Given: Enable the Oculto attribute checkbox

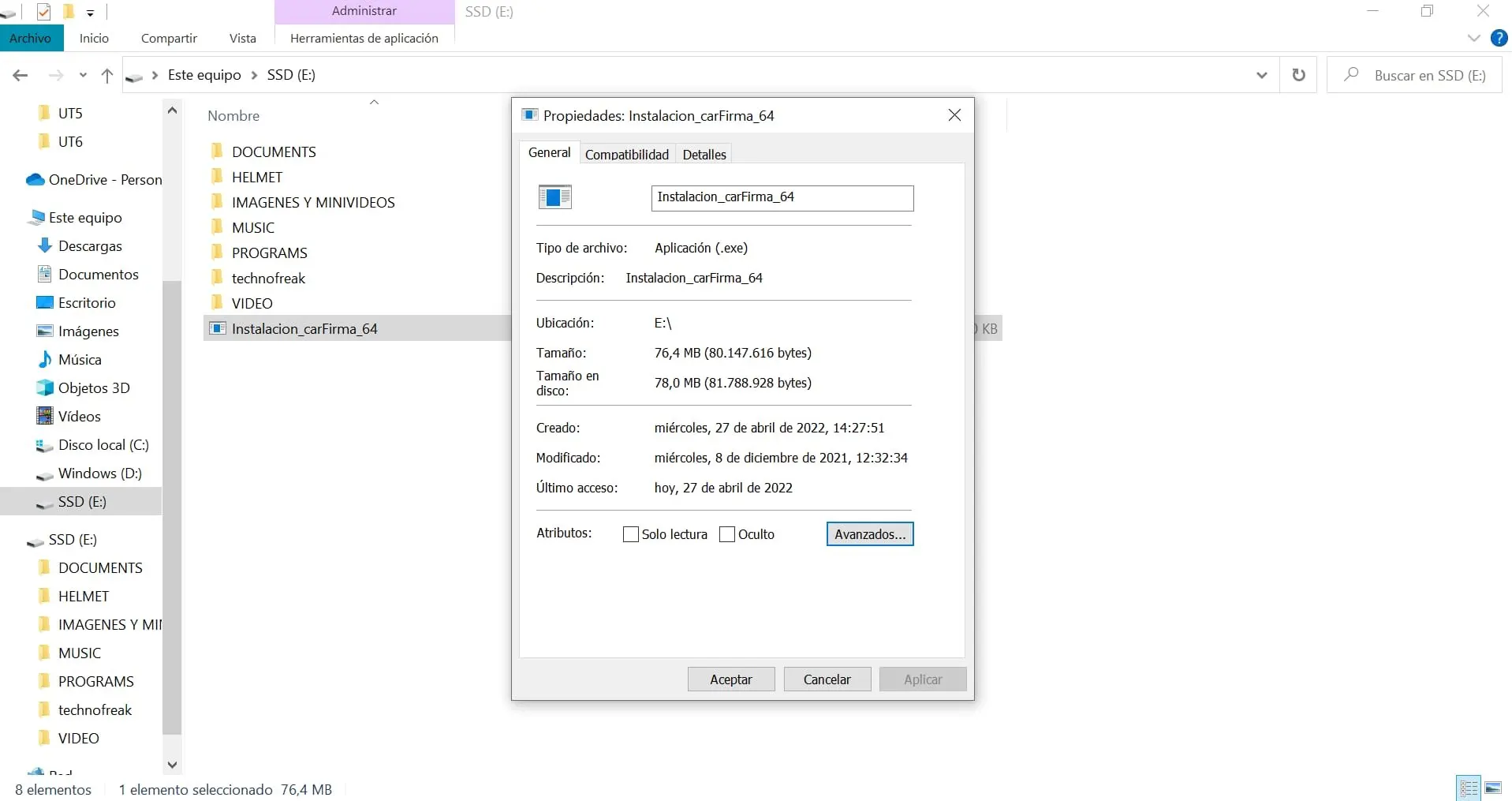Looking at the screenshot, I should 727,534.
